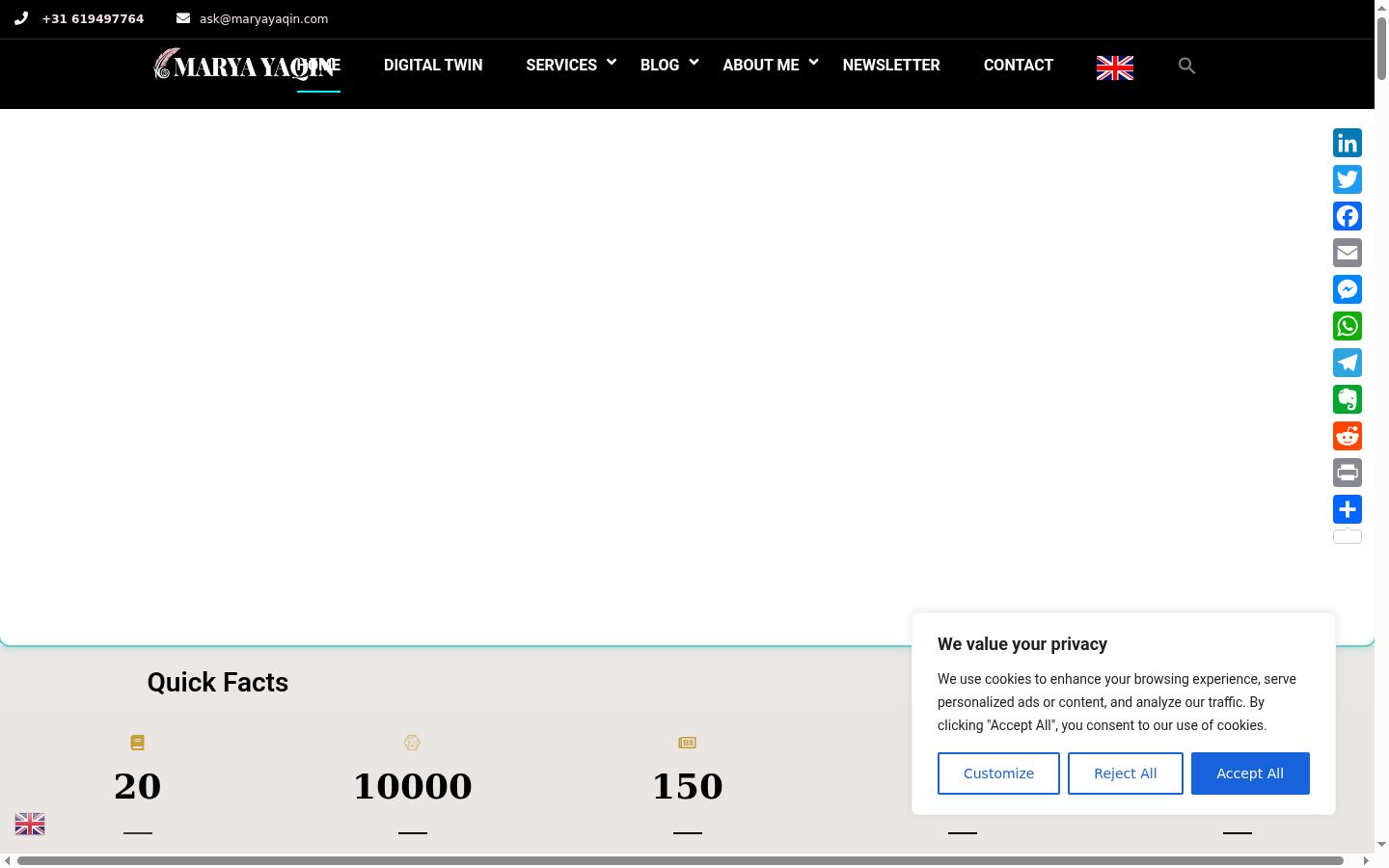The image size is (1389, 868).
Task: Click the Quick Facts heading
Action: coord(218,682)
